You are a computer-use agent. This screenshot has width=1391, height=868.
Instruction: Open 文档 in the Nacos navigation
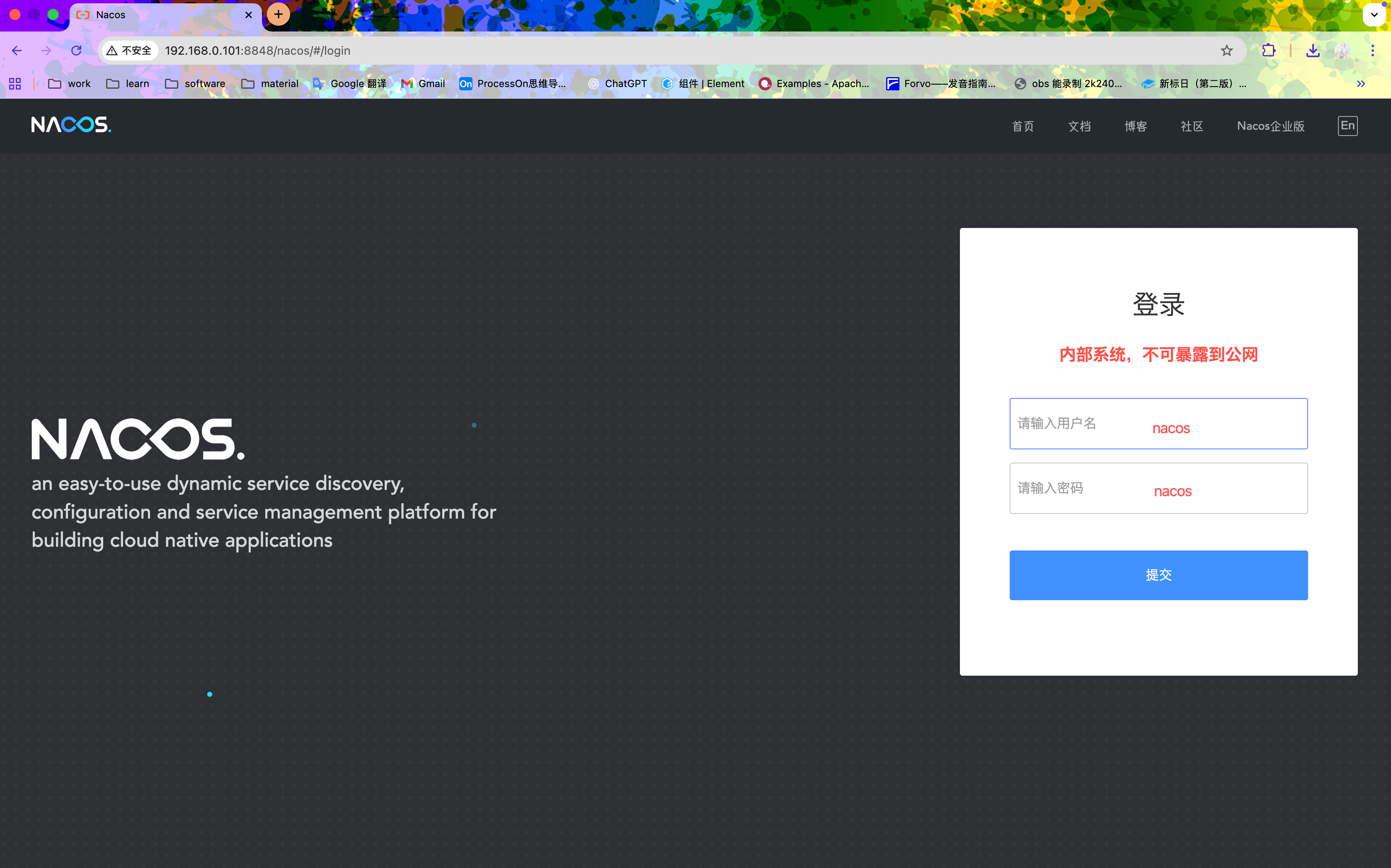click(1079, 126)
